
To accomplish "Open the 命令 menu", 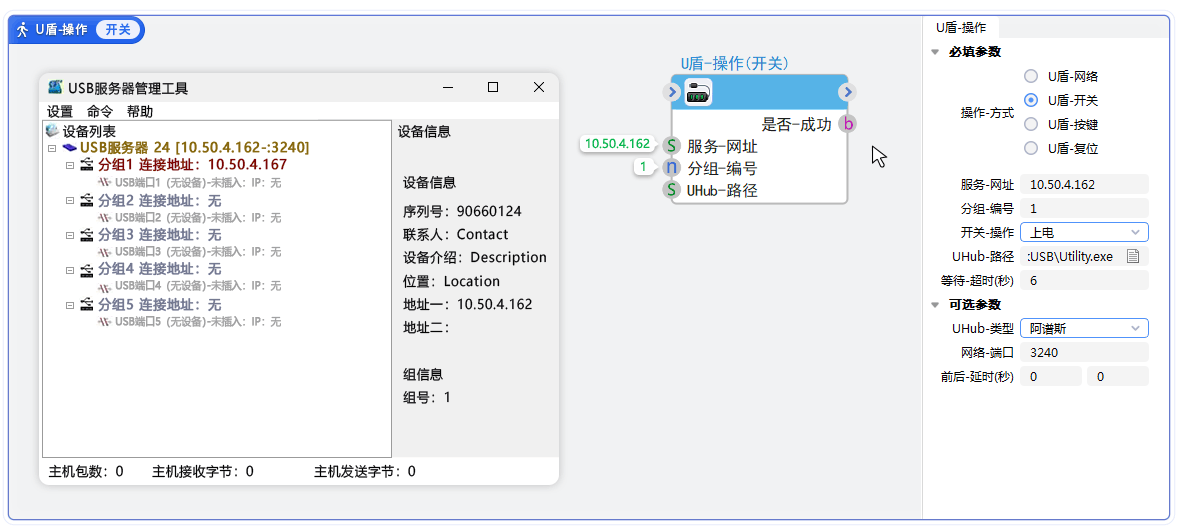I will (100, 112).
